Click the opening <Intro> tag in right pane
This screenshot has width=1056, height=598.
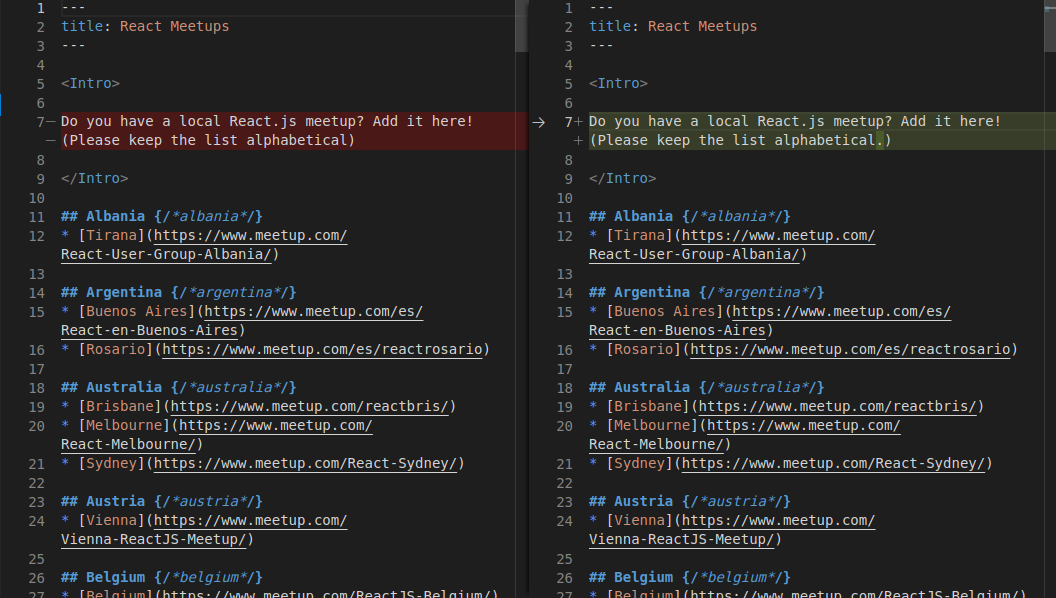point(618,84)
